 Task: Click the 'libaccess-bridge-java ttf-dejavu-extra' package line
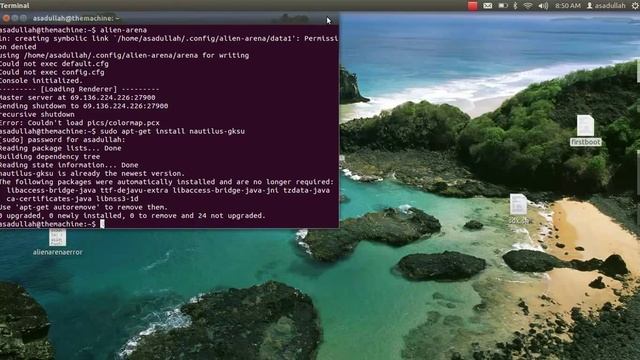(x=168, y=190)
